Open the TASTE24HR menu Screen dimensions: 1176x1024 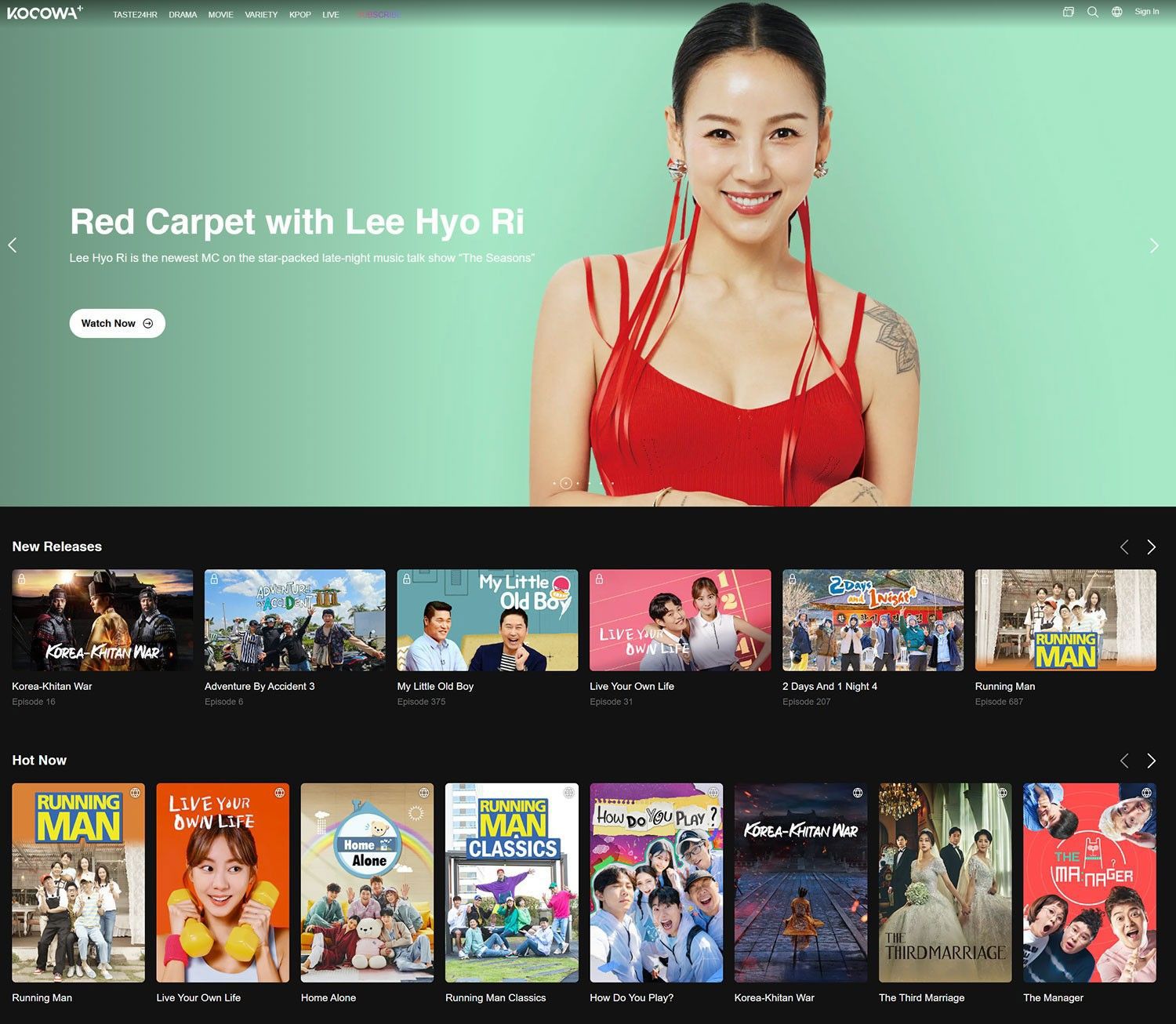(135, 15)
